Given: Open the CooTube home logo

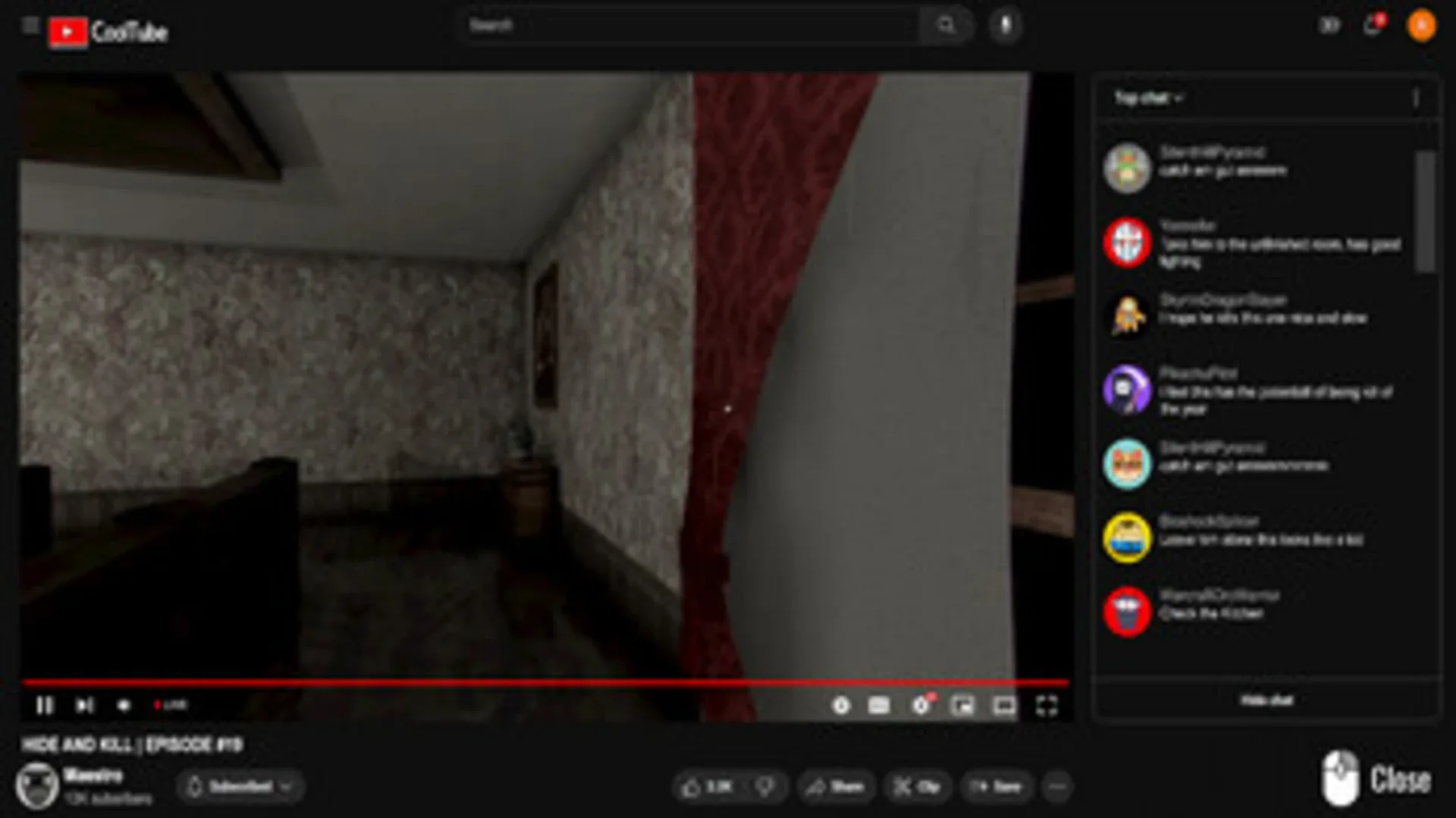Looking at the screenshot, I should point(108,31).
